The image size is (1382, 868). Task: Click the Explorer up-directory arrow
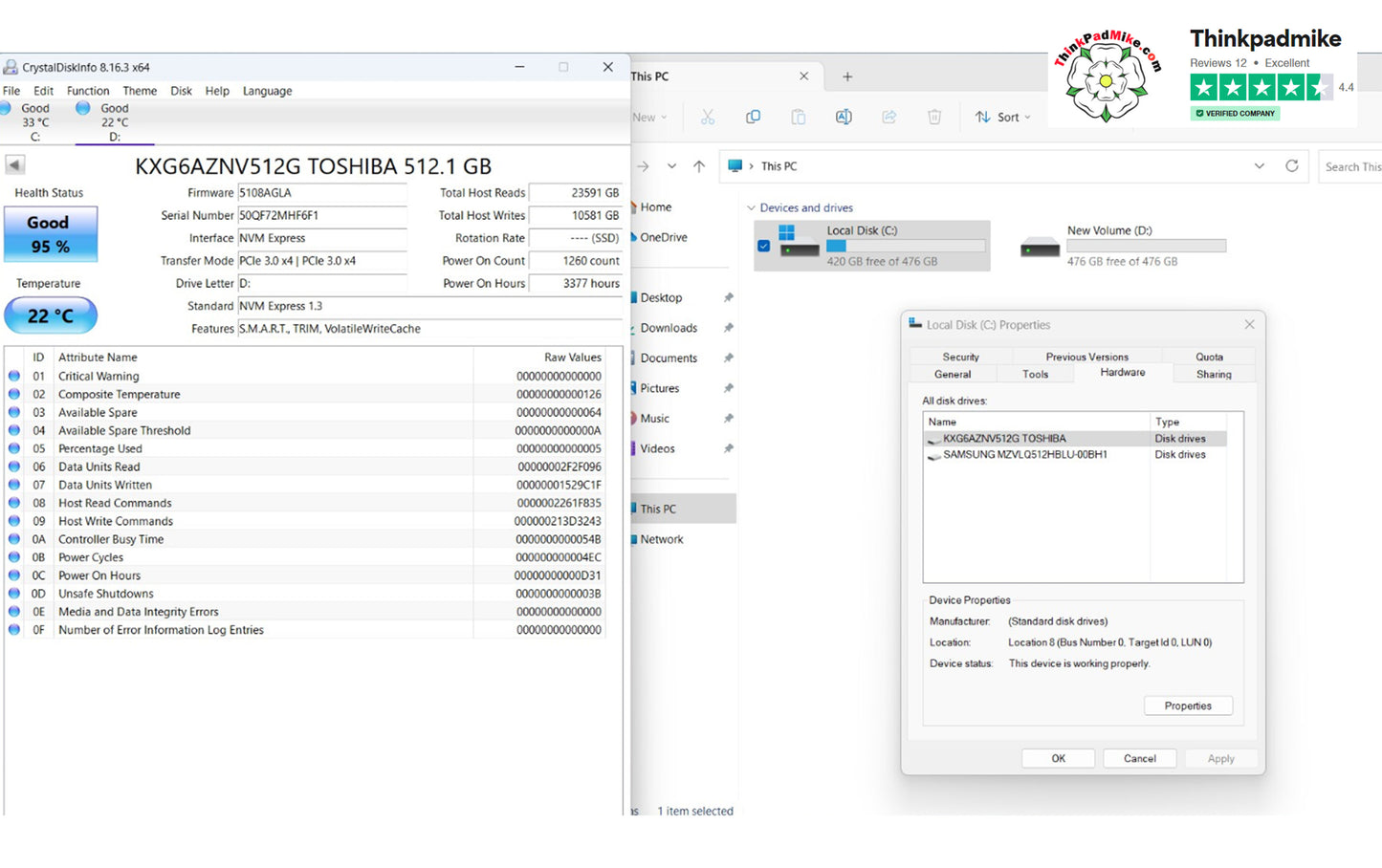click(699, 166)
